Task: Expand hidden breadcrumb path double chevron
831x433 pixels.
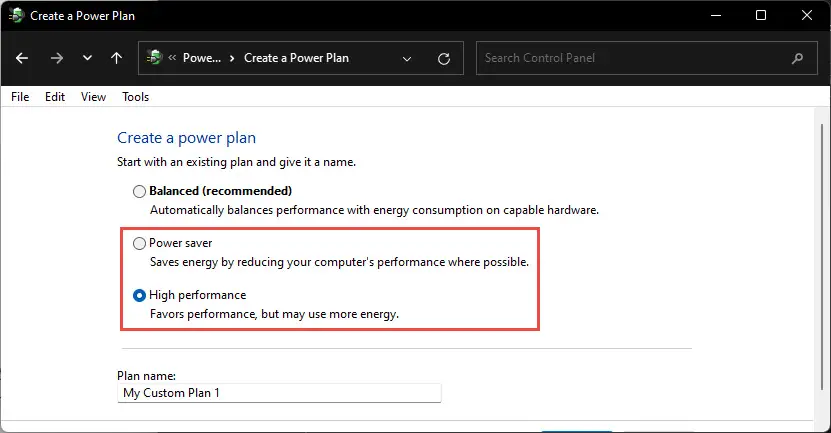Action: click(172, 58)
